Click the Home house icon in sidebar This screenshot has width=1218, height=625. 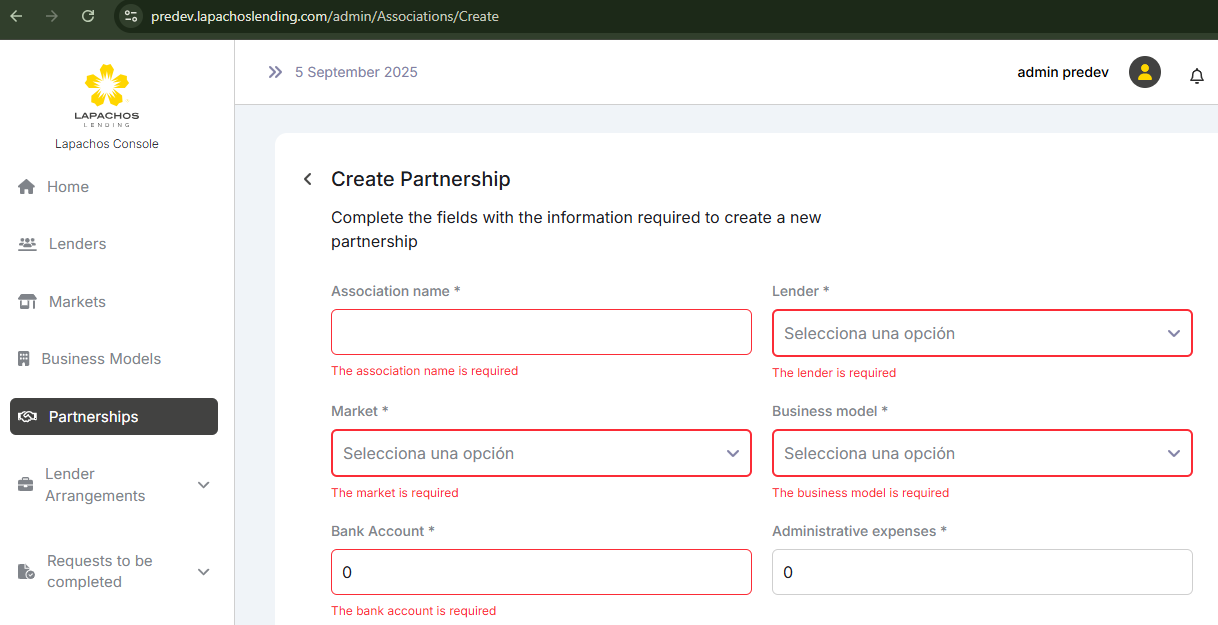click(27, 187)
